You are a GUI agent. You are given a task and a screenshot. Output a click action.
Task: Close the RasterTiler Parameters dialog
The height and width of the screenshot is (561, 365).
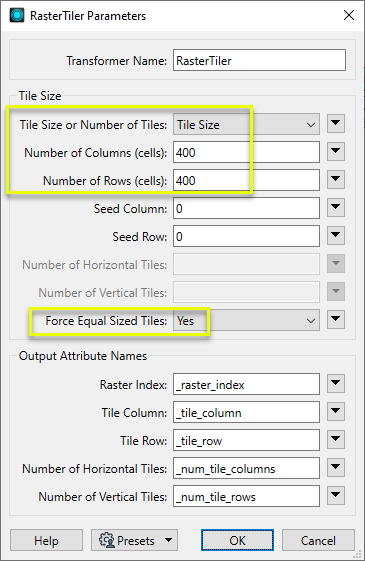pos(349,15)
